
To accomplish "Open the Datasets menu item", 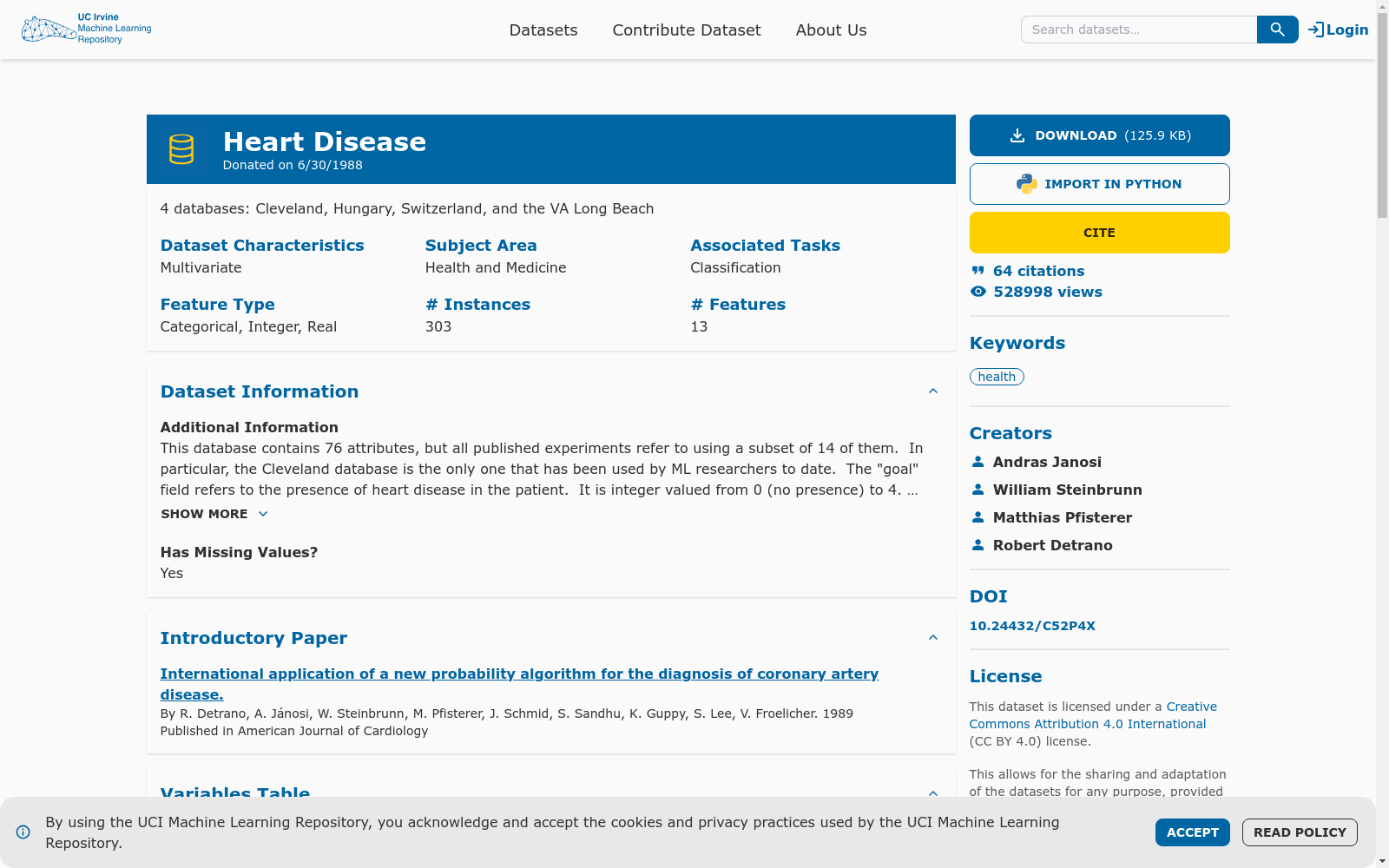I will [543, 30].
